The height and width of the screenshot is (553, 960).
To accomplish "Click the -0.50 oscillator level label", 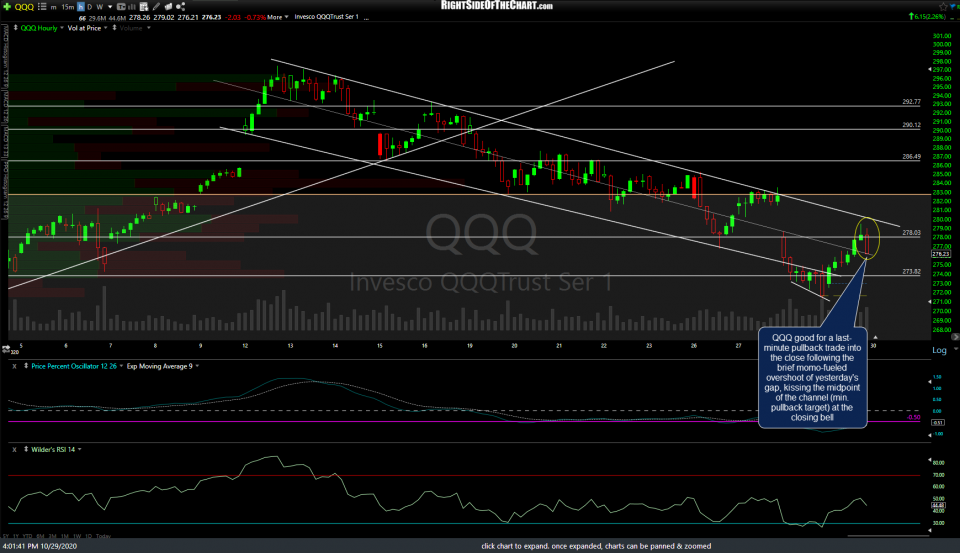I will pos(913,417).
